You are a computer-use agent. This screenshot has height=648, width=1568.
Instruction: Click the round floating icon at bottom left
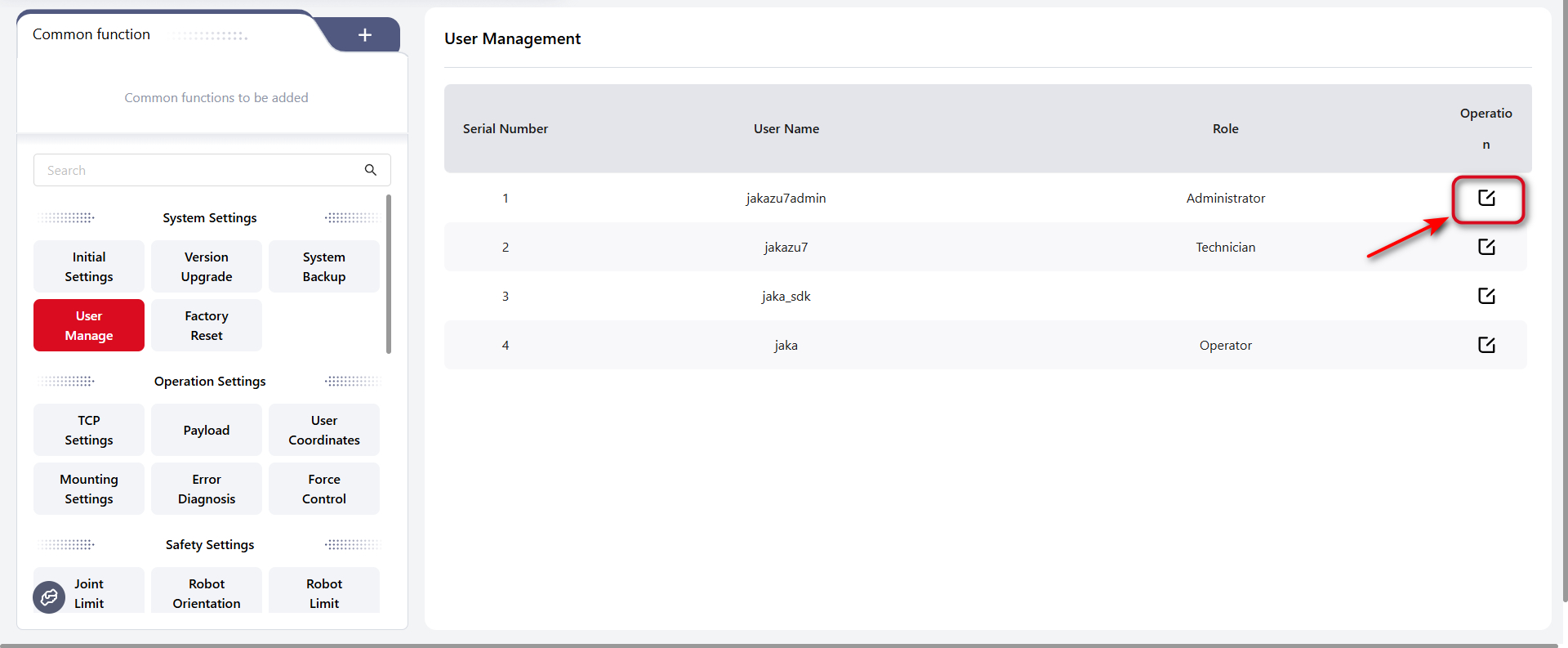coord(49,597)
